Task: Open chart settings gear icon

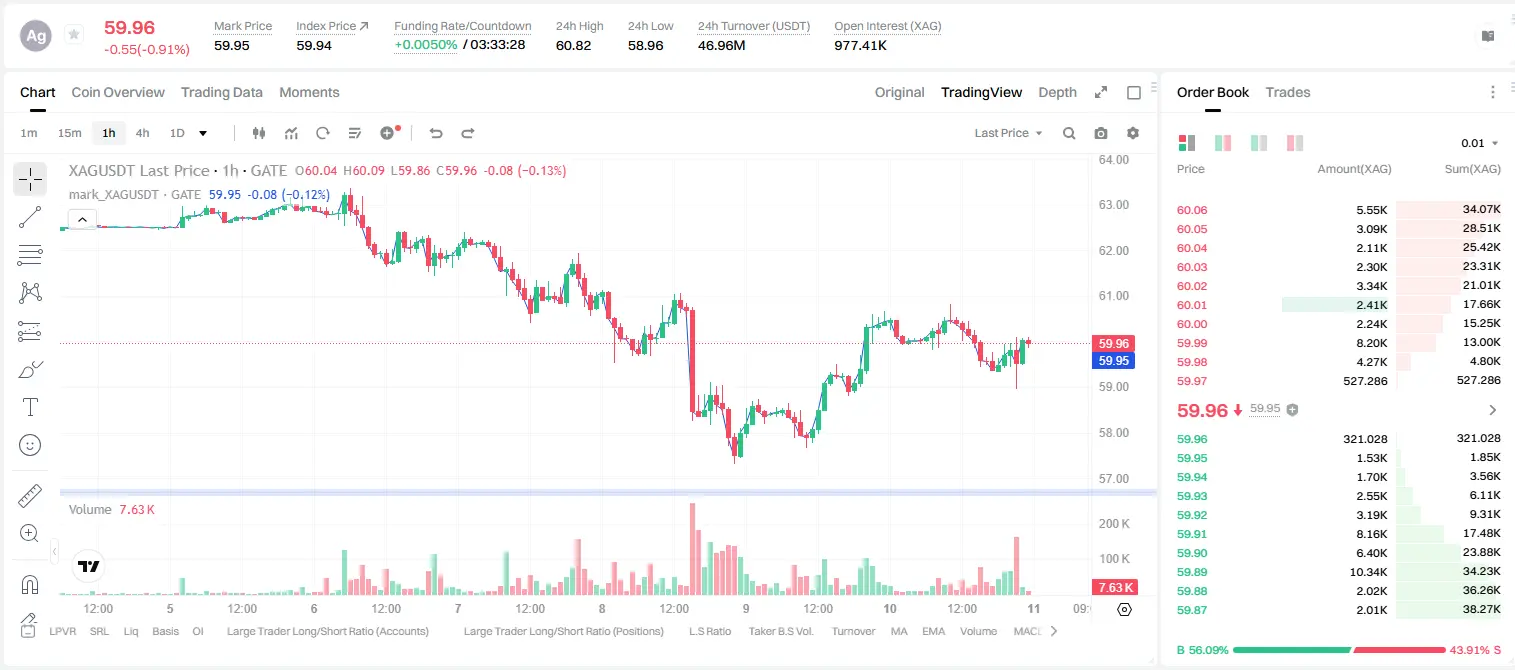Action: [x=1133, y=133]
